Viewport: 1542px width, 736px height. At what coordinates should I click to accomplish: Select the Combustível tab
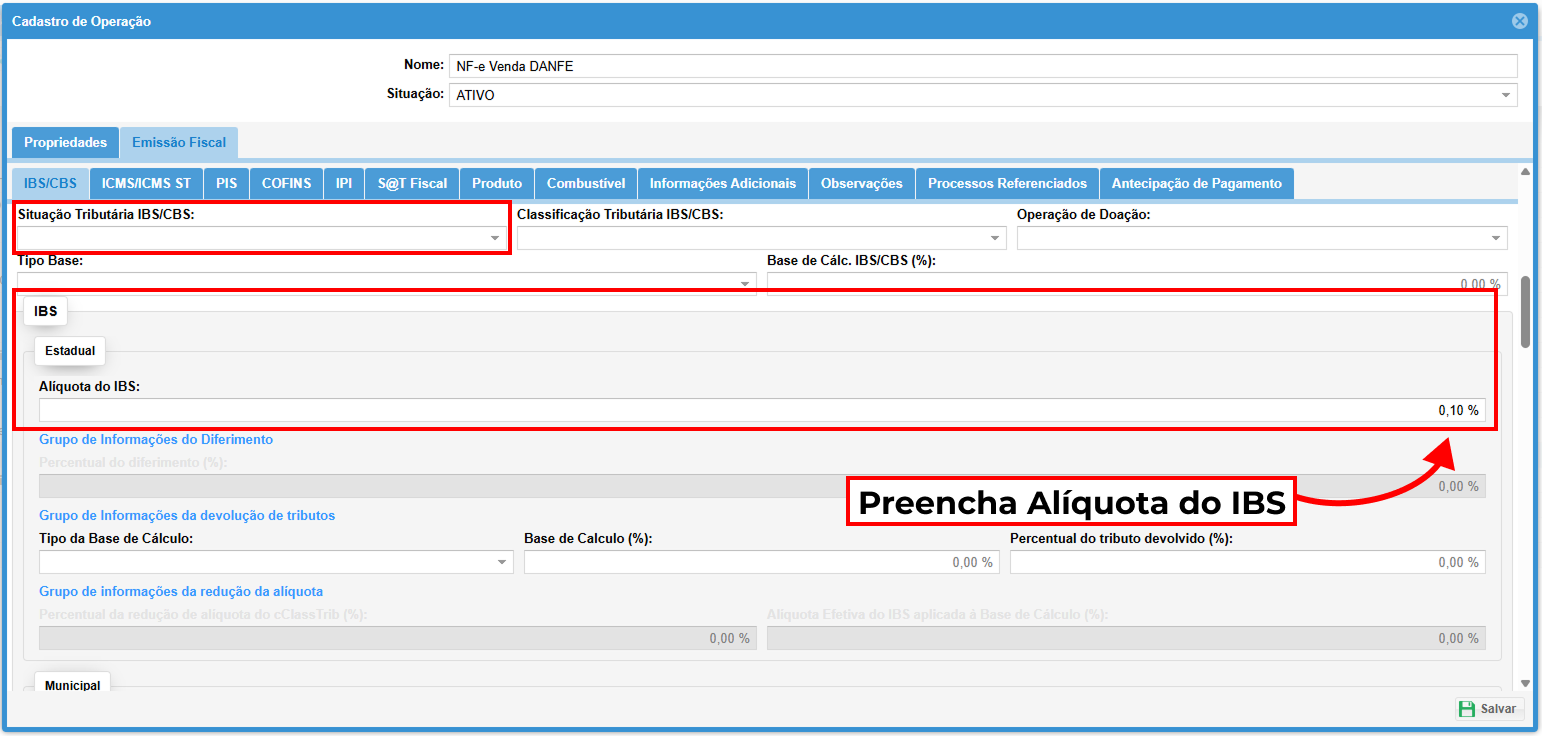[x=586, y=184]
